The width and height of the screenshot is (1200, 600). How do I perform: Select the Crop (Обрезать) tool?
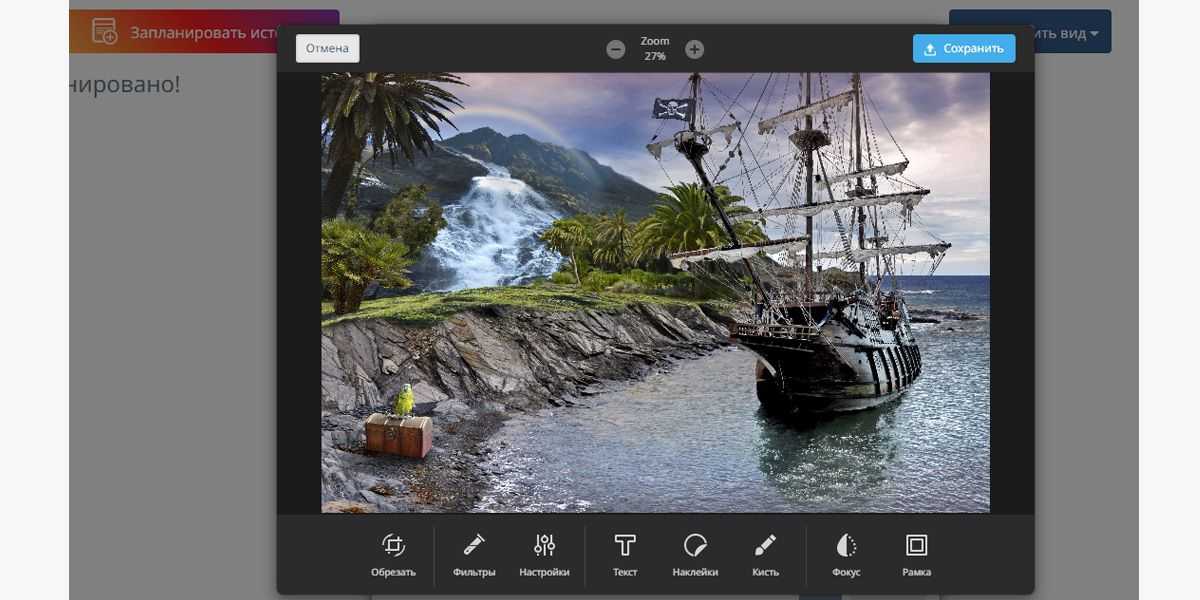click(x=393, y=555)
